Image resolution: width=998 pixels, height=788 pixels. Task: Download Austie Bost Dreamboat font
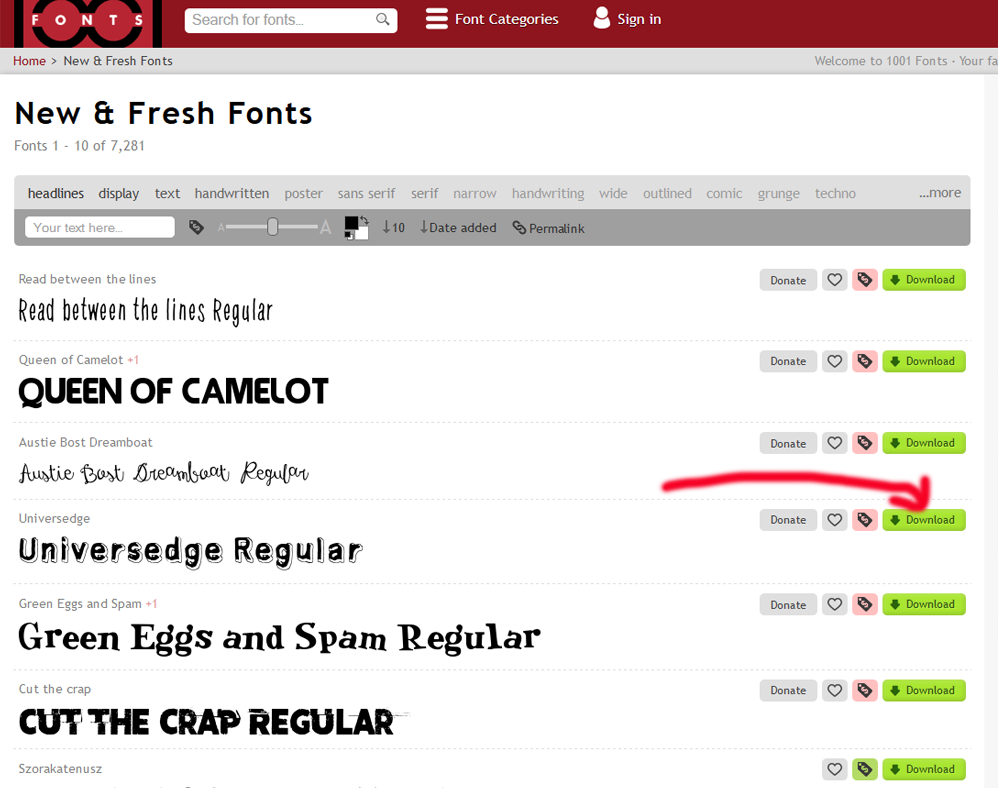(924, 443)
